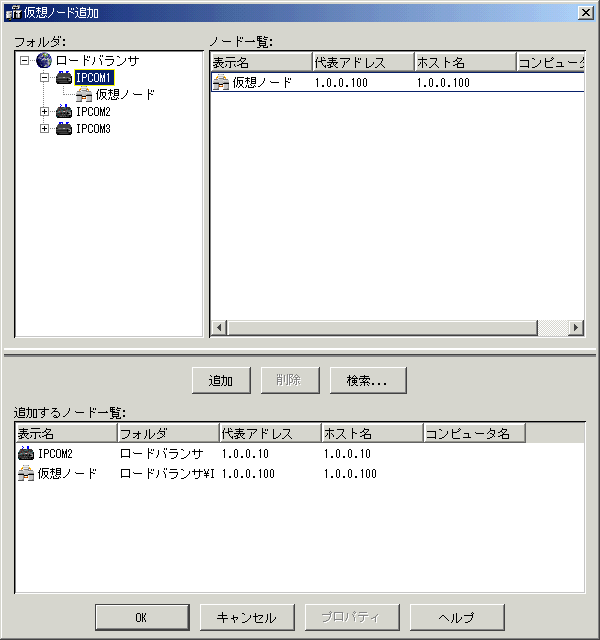Expand the IPCOM2 tree node
The image size is (600, 640).
click(44, 111)
